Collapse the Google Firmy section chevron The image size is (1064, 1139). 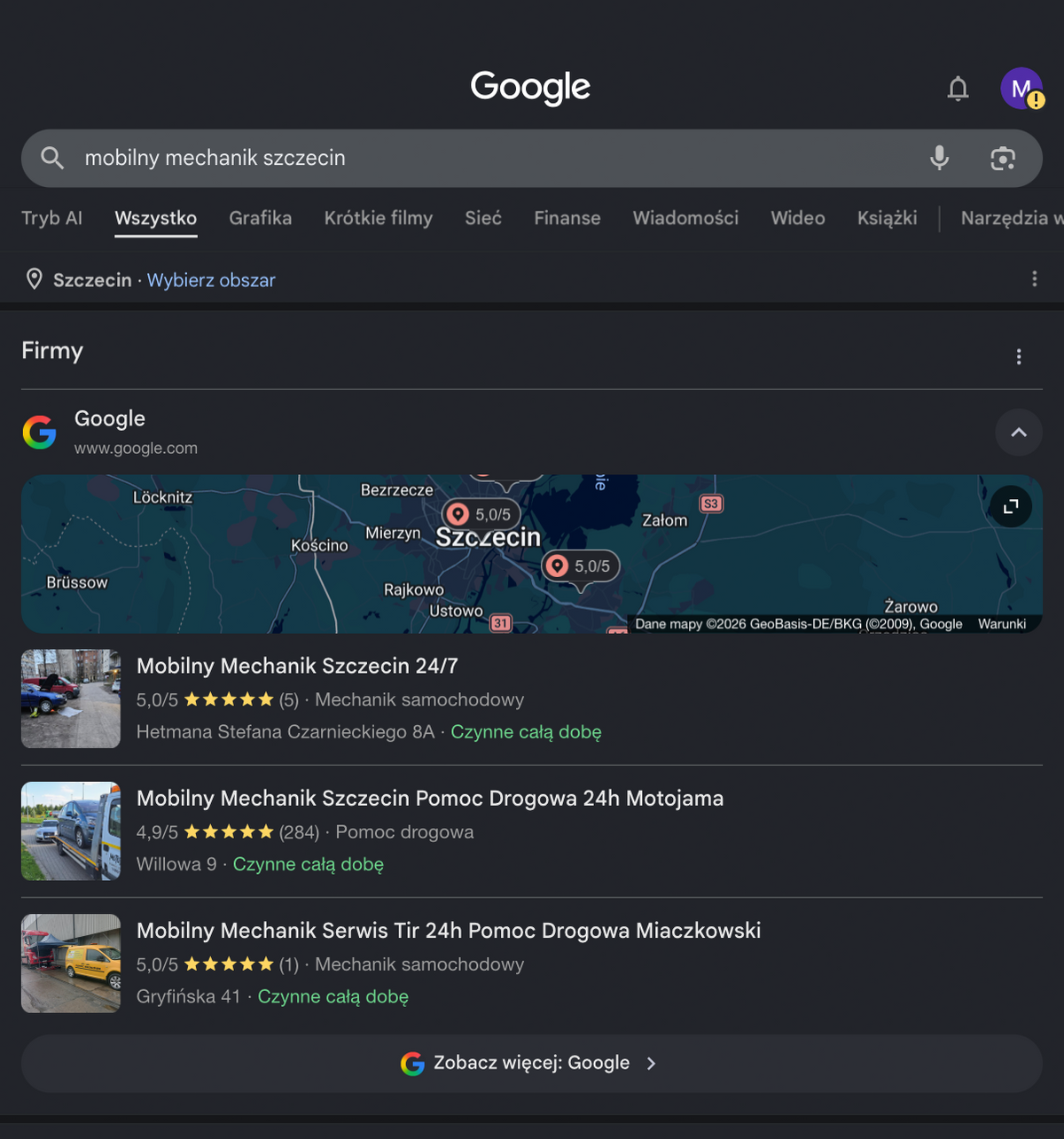pos(1019,432)
